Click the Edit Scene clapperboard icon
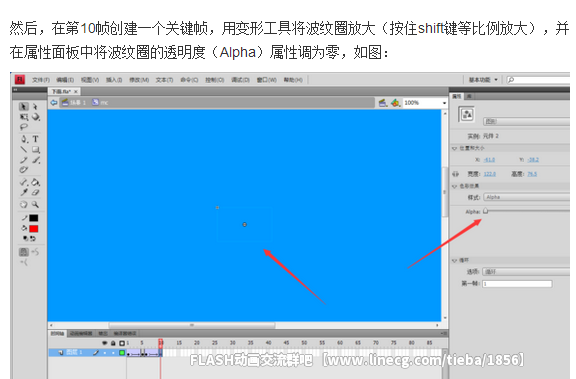Image resolution: width=576 pixels, height=379 pixels. click(x=382, y=102)
